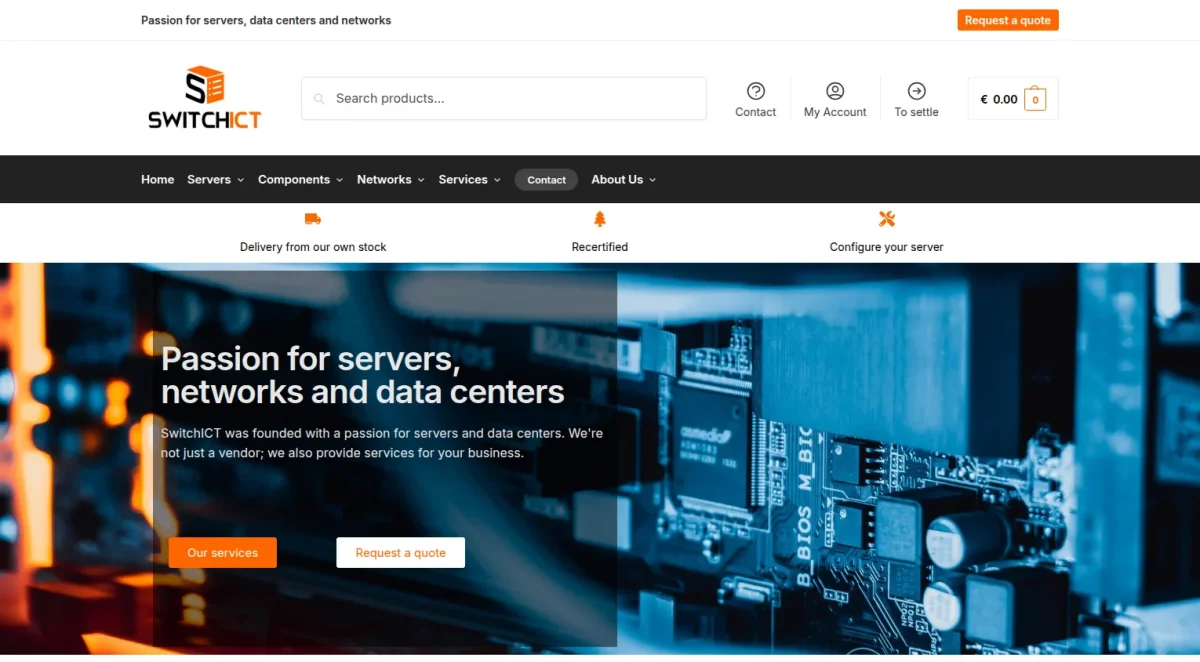Expand the Servers dropdown menu
The image size is (1200, 662).
[x=214, y=179]
